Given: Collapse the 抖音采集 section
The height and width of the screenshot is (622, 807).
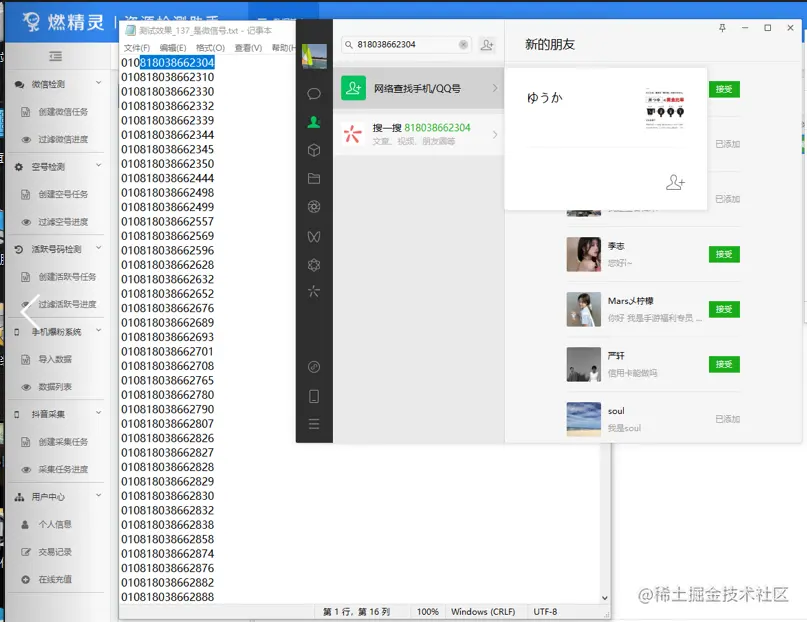Looking at the screenshot, I should click(x=98, y=413).
